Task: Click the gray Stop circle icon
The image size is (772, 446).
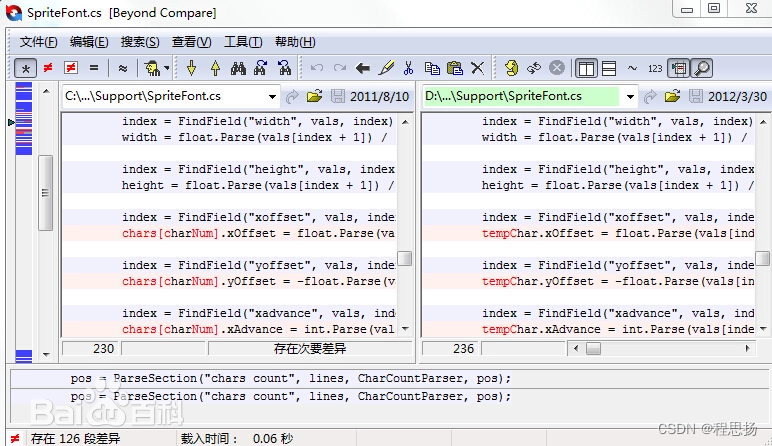Action: (557, 68)
